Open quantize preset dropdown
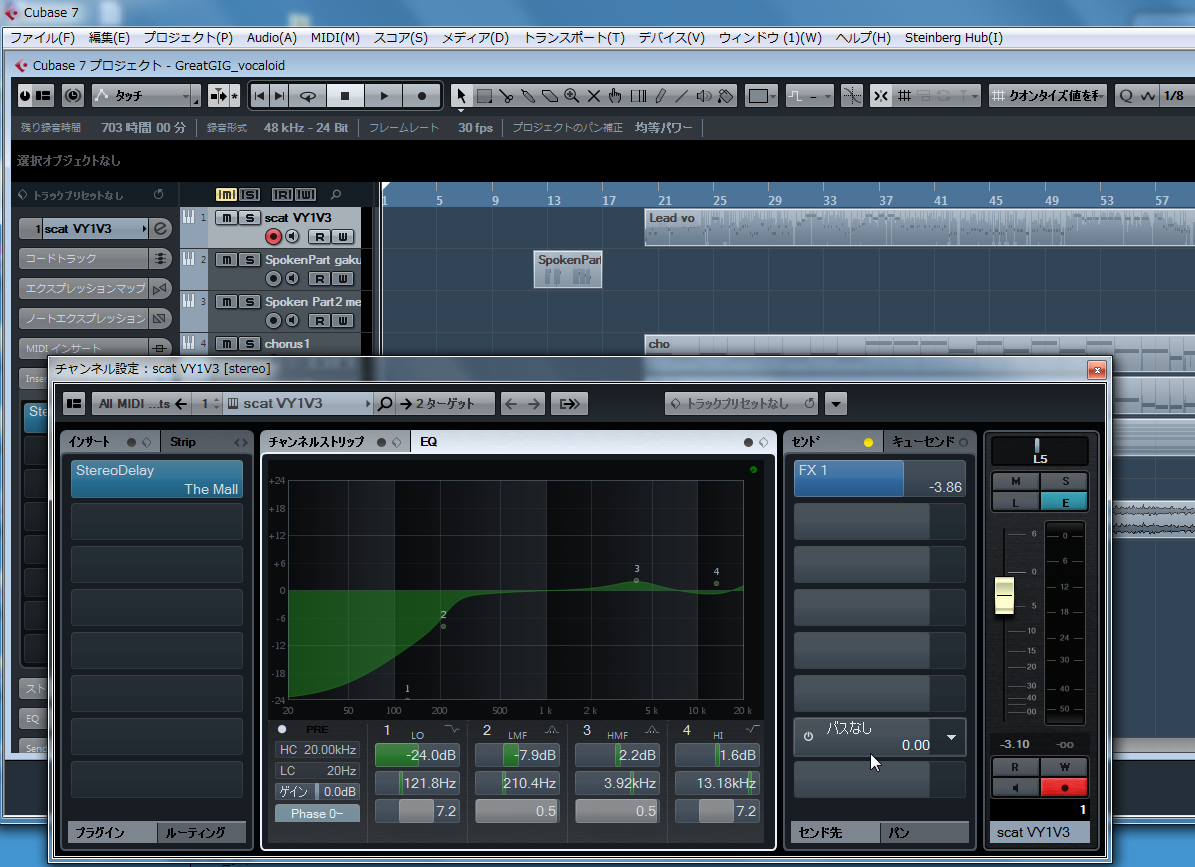 (x=1049, y=96)
